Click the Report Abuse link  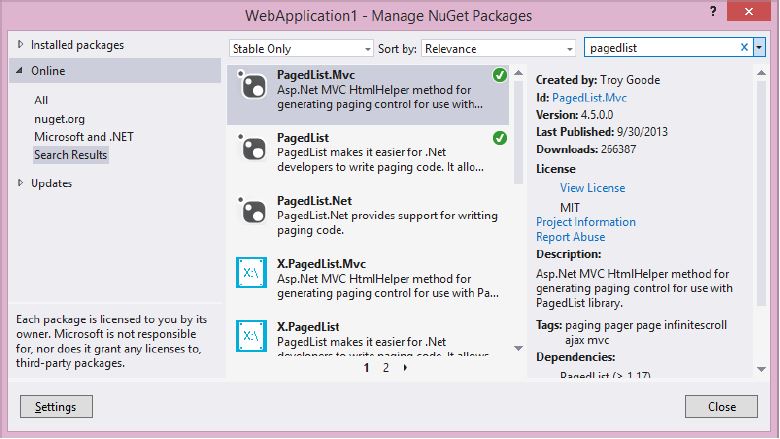pyautogui.click(x=570, y=237)
